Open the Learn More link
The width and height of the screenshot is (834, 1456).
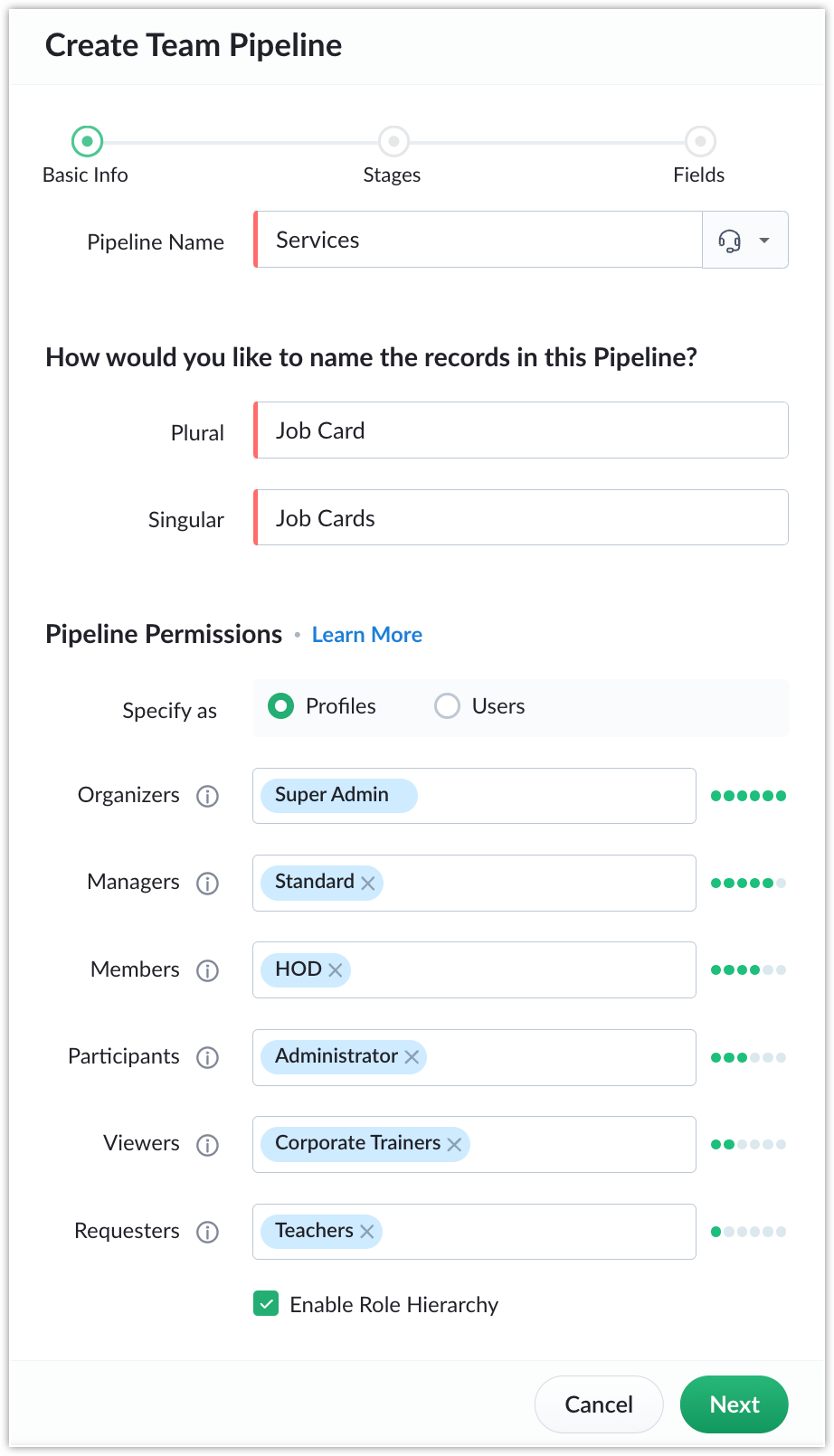(x=367, y=635)
